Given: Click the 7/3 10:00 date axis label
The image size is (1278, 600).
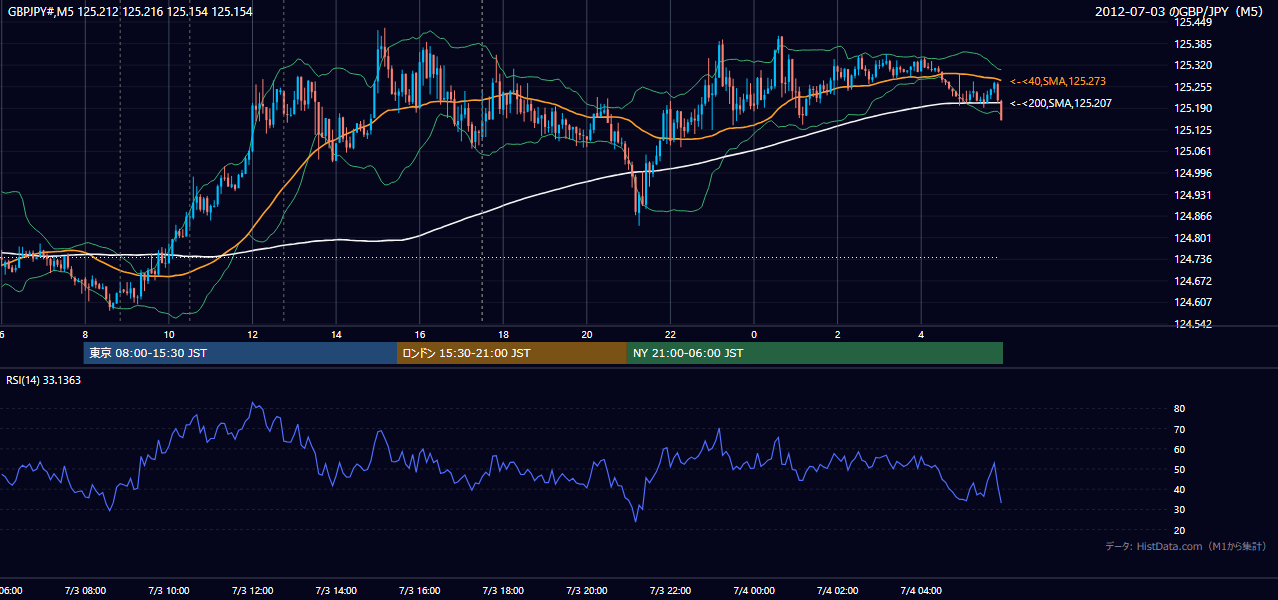Looking at the screenshot, I should (x=168, y=590).
